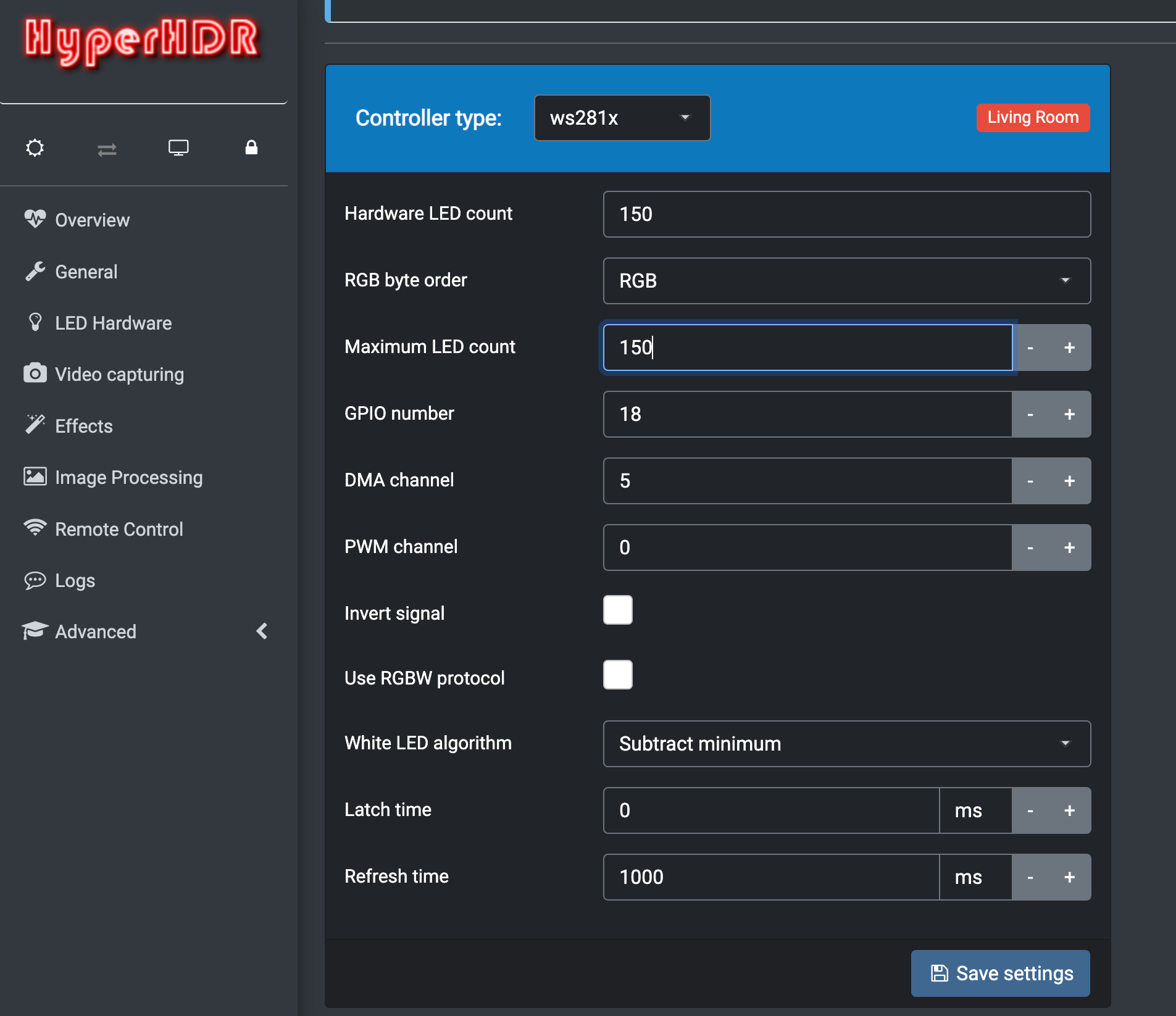The width and height of the screenshot is (1176, 1016).
Task: Collapse the Advanced menu chevron
Action: coord(262,631)
